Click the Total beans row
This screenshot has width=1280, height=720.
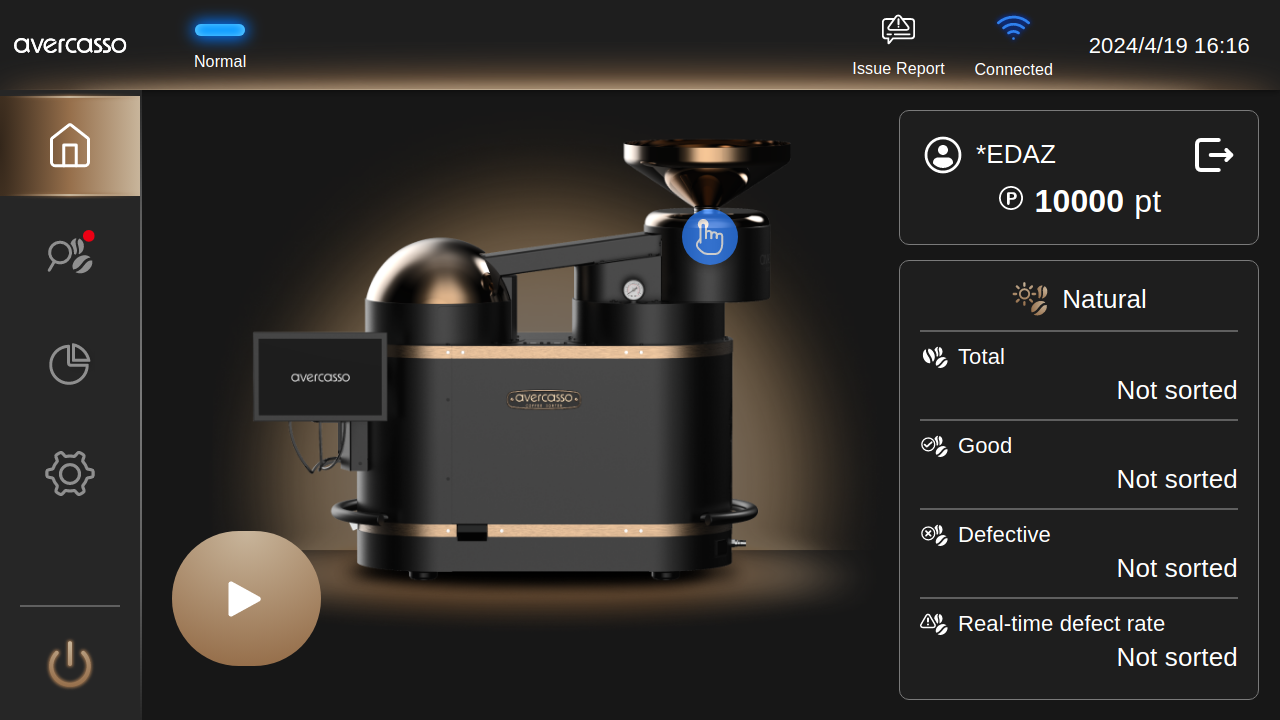click(1079, 374)
